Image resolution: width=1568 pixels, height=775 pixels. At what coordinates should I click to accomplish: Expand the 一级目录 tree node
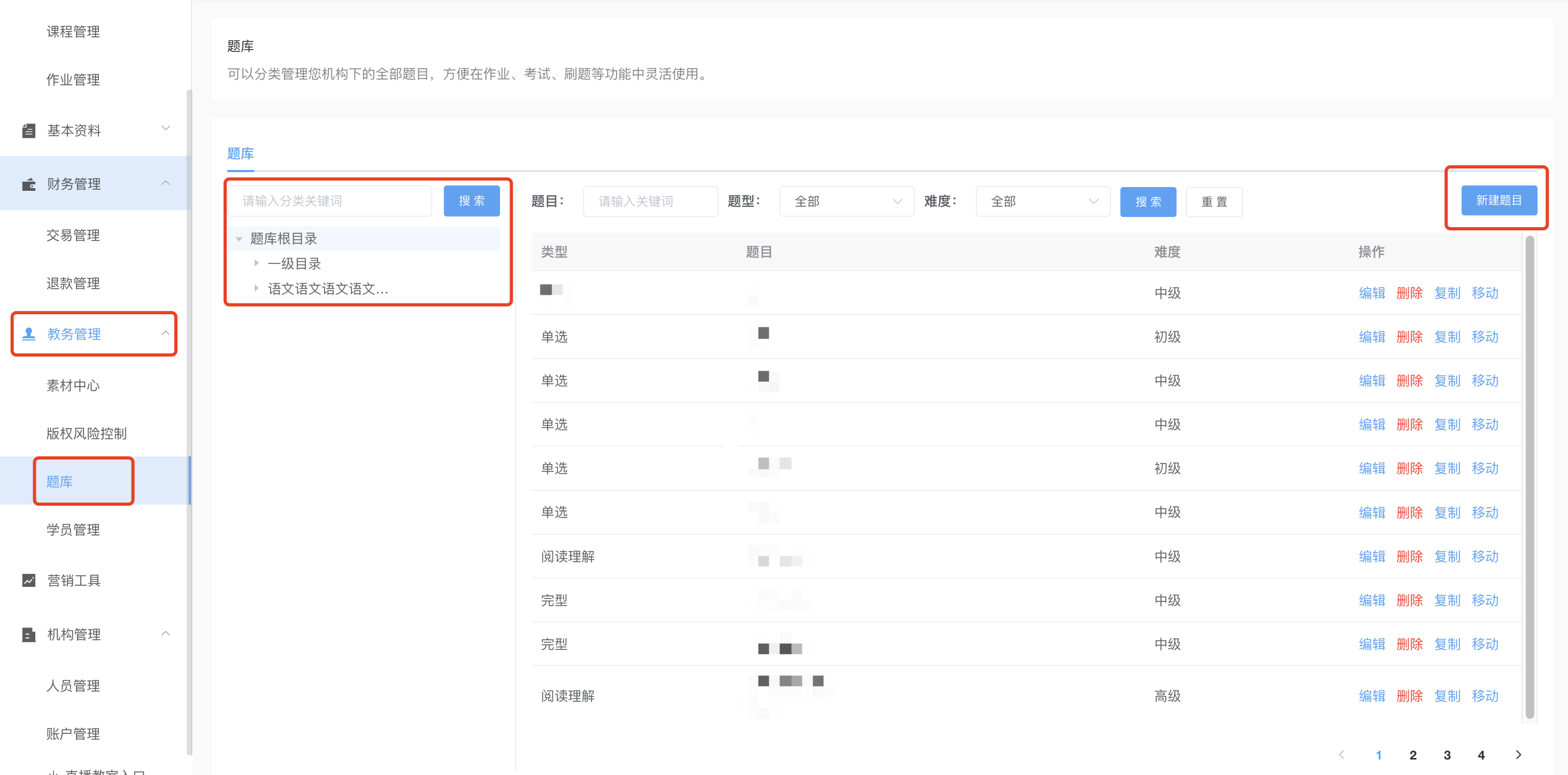point(256,263)
